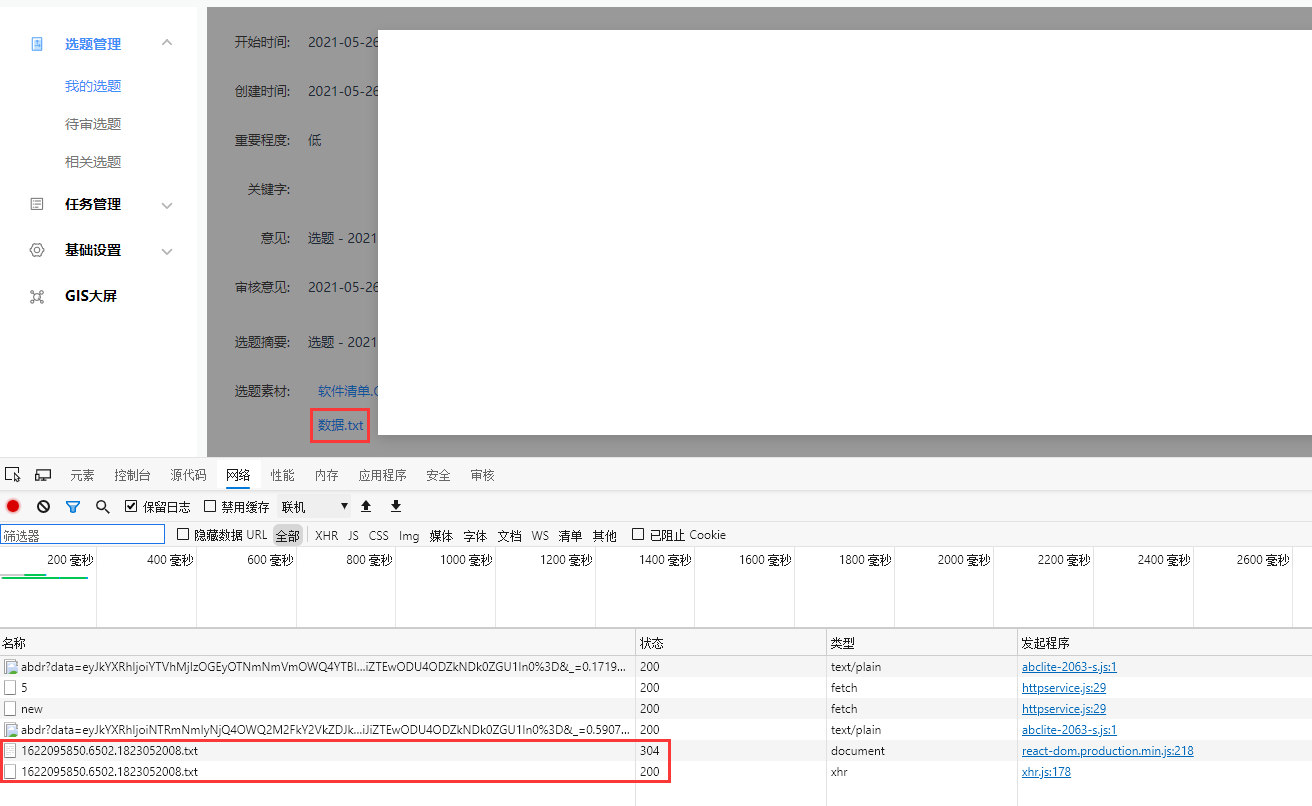Click the import HAR upload arrow
This screenshot has height=806, width=1312.
pyautogui.click(x=366, y=506)
